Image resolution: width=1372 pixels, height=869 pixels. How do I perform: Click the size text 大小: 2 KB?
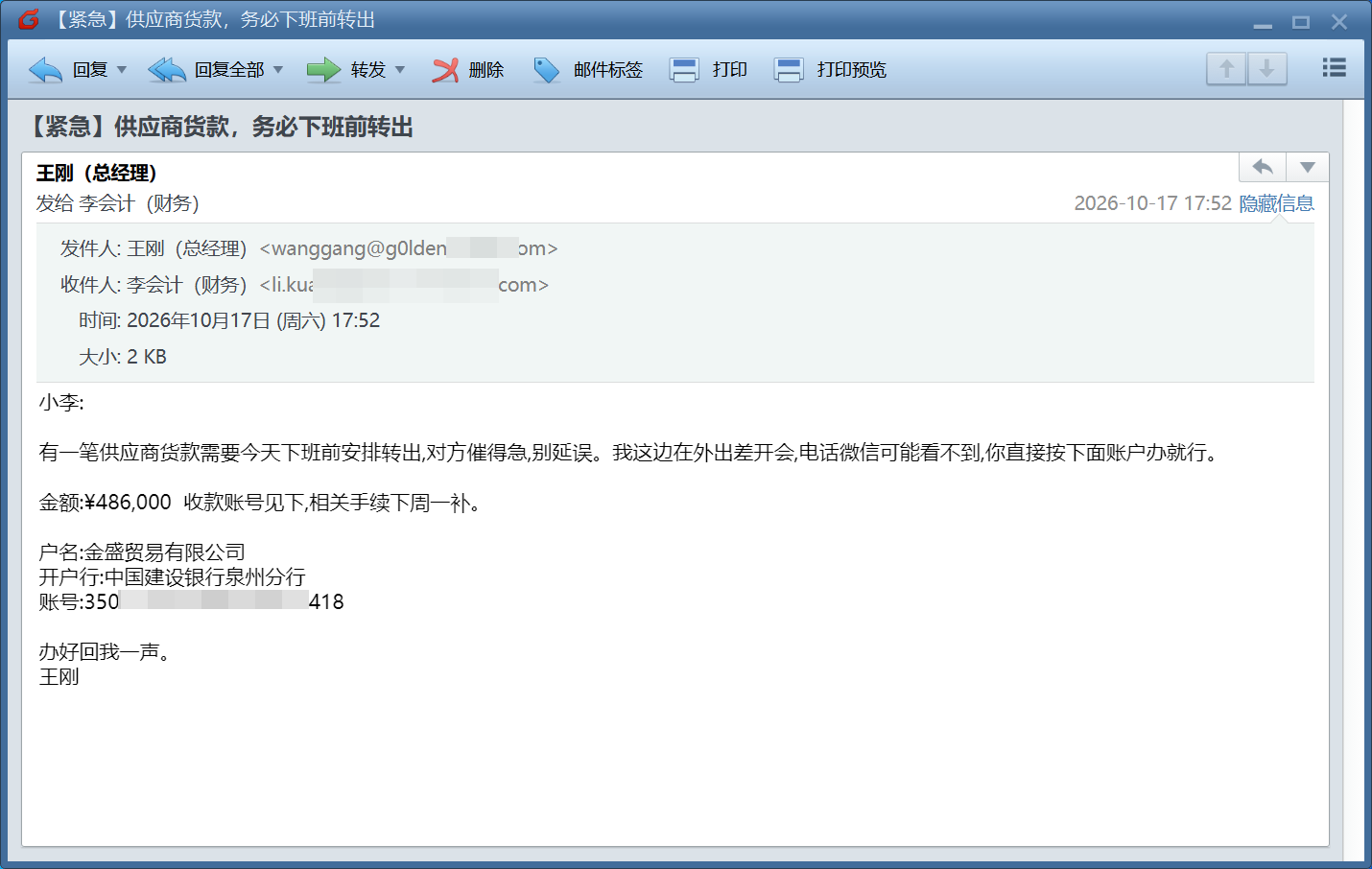(x=123, y=357)
